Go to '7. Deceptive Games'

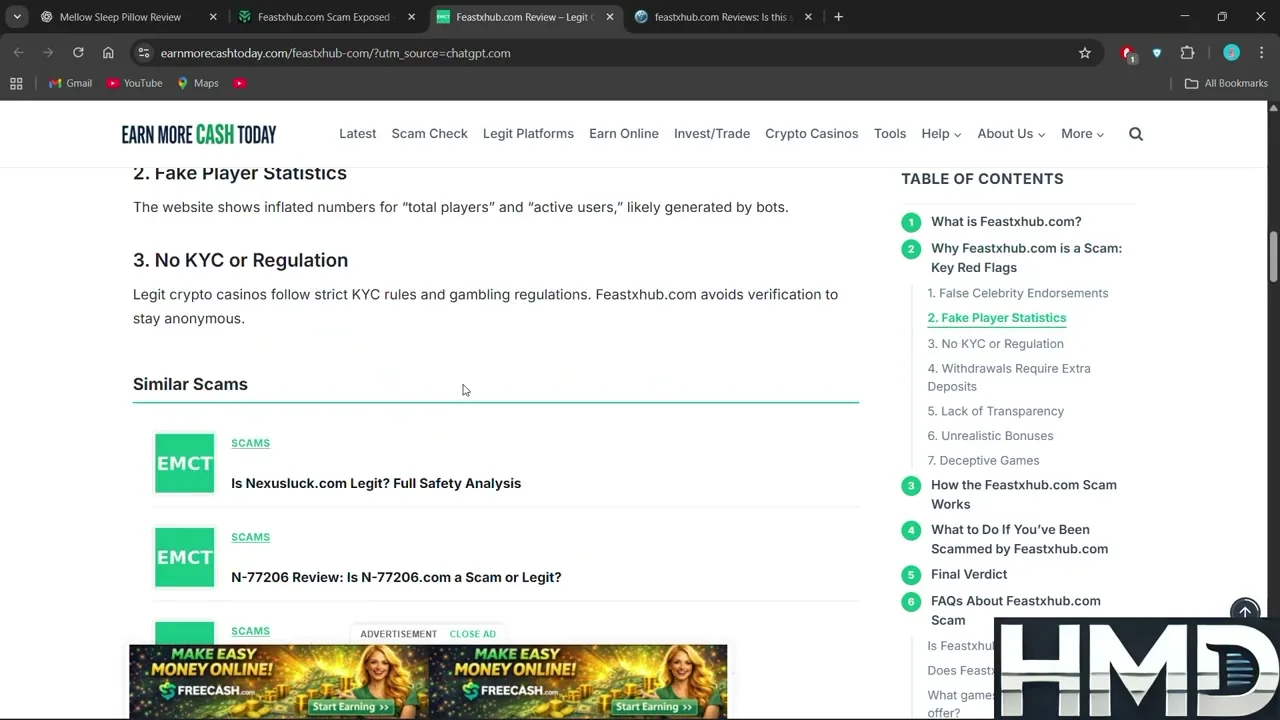click(983, 461)
